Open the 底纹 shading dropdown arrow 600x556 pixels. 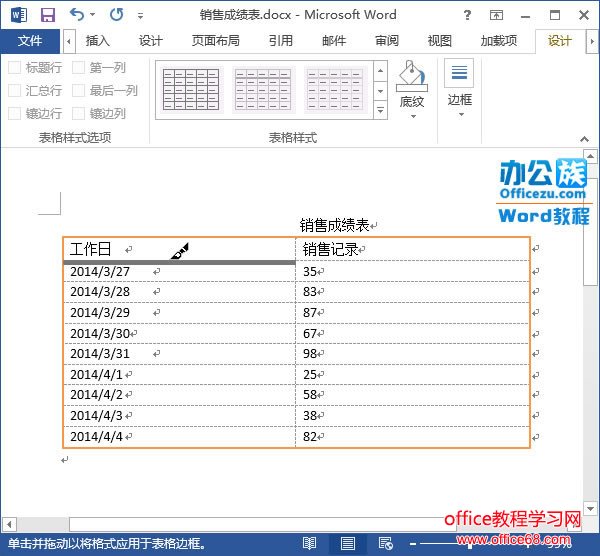(x=413, y=116)
